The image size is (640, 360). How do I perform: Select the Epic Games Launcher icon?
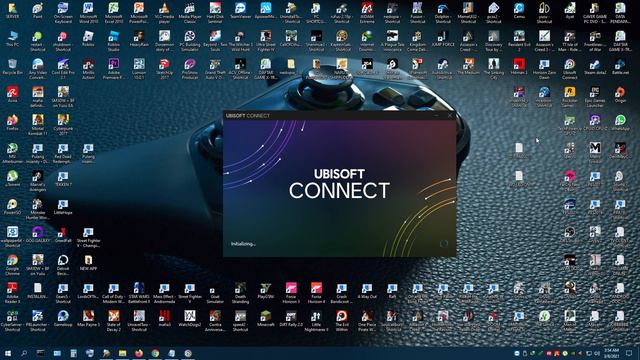coord(595,97)
